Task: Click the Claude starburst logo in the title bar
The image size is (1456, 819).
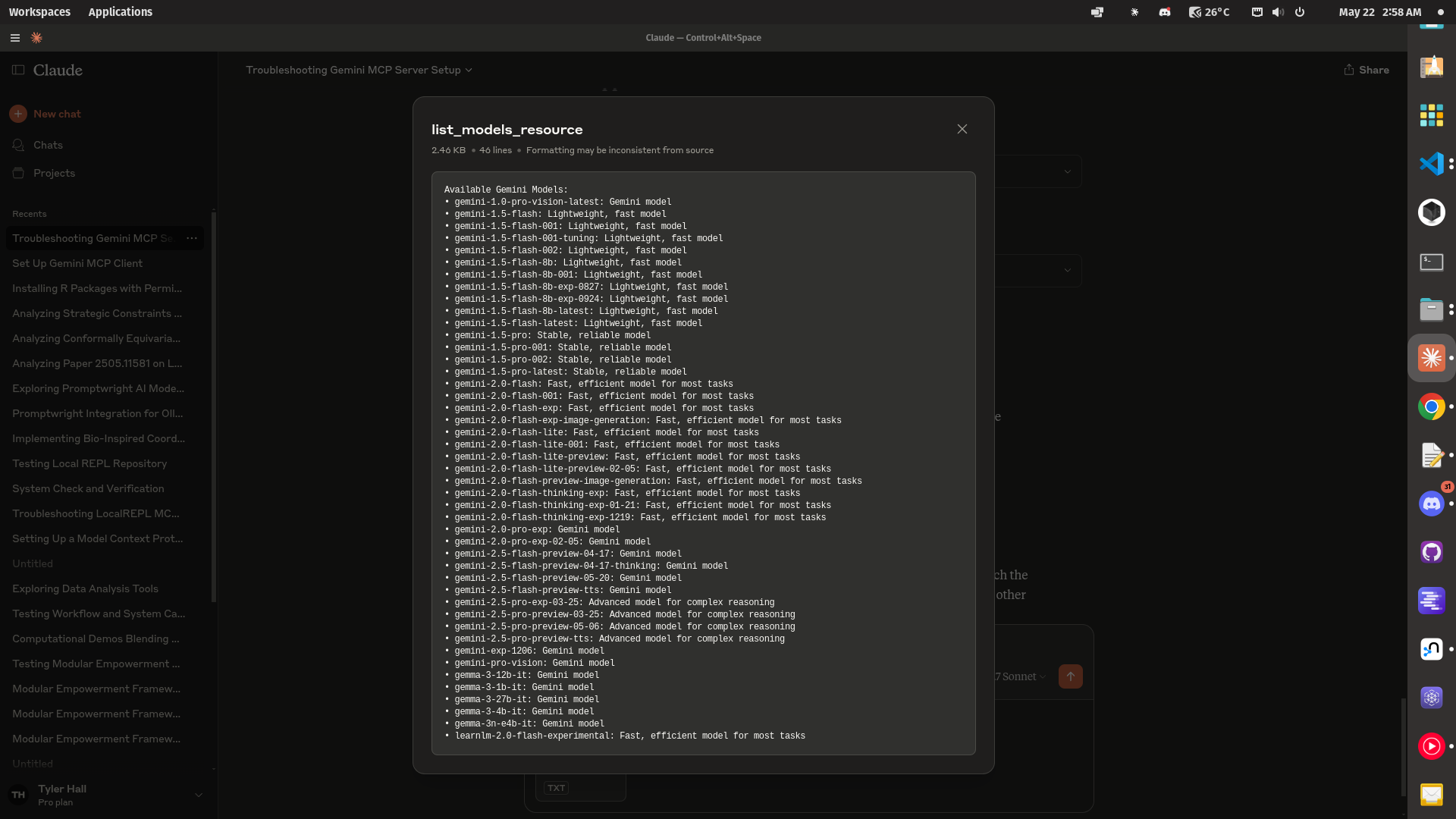Action: [x=36, y=38]
